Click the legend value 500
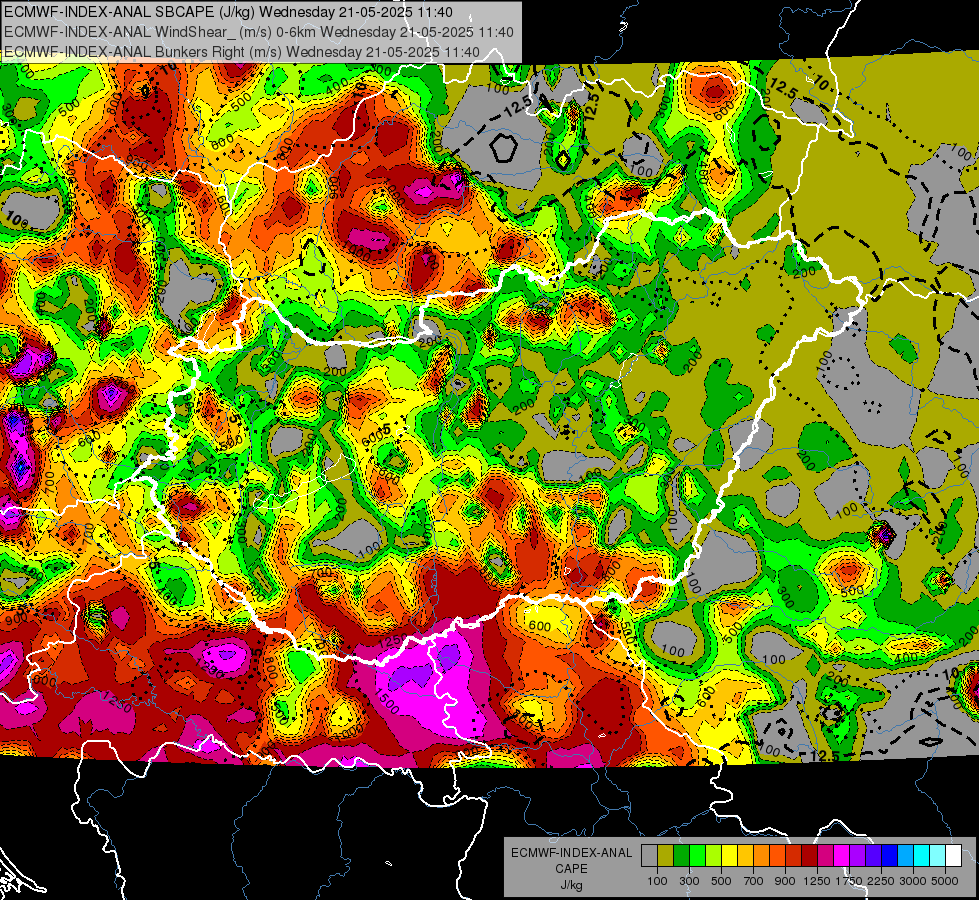This screenshot has height=900, width=979. click(x=721, y=881)
